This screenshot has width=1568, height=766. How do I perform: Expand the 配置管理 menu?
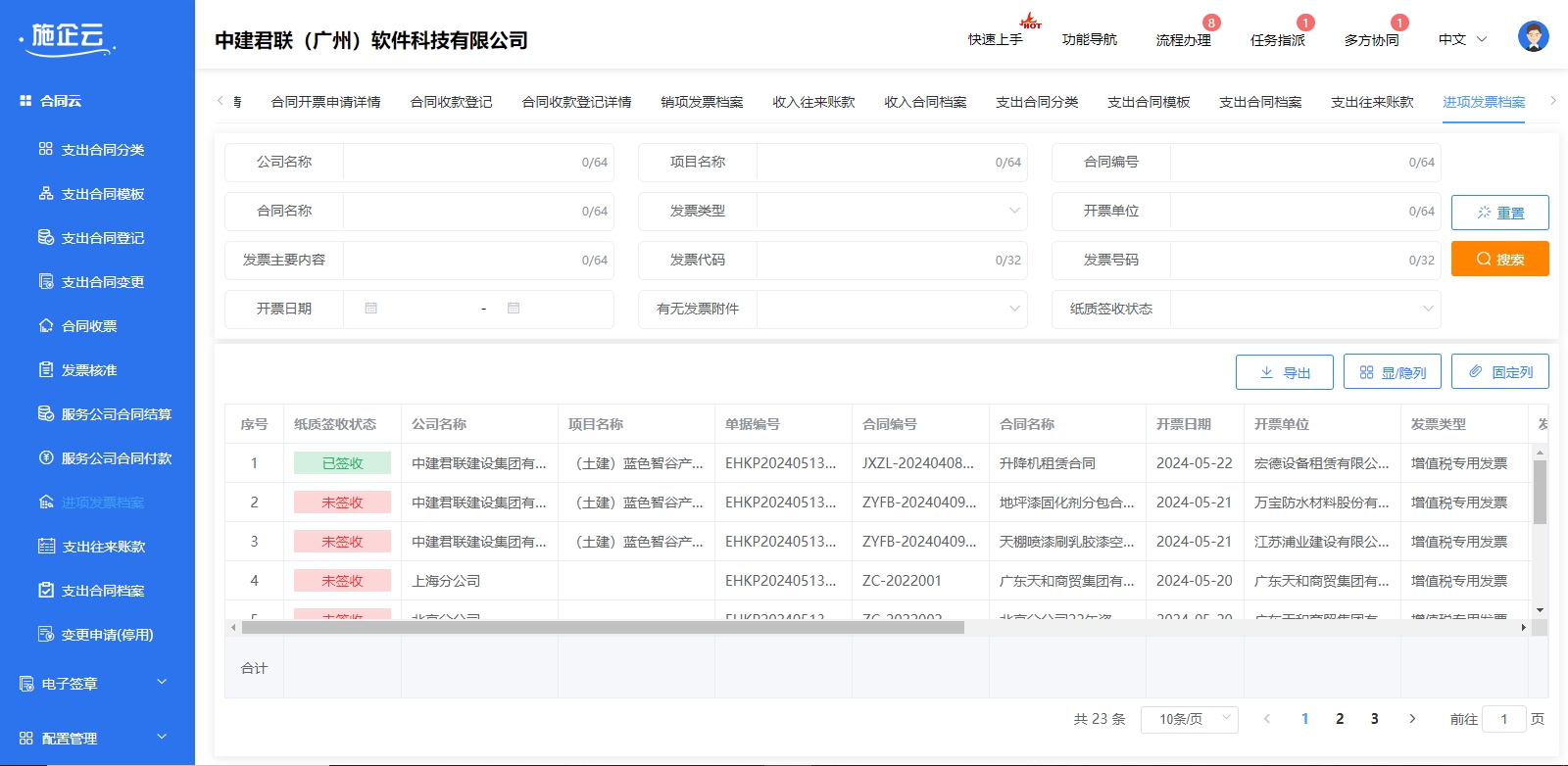(x=97, y=739)
